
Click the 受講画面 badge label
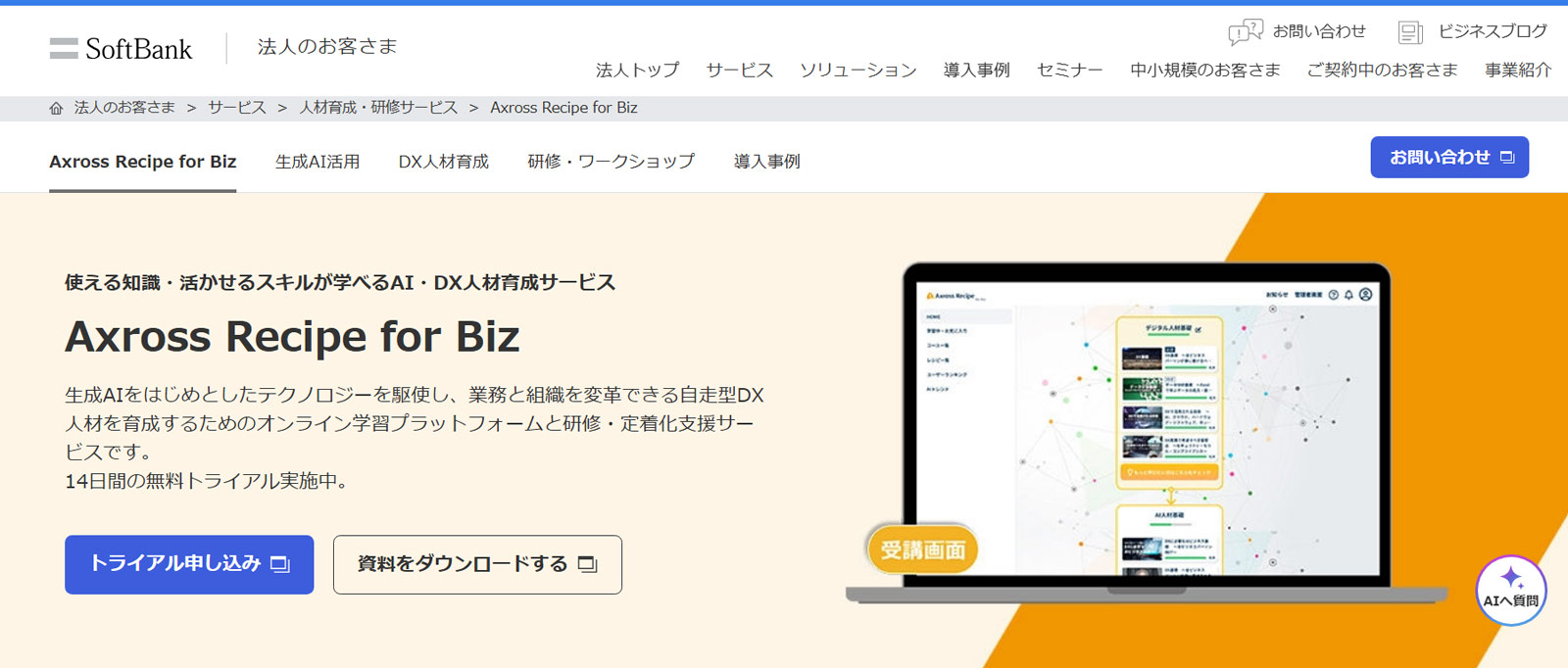tap(922, 549)
